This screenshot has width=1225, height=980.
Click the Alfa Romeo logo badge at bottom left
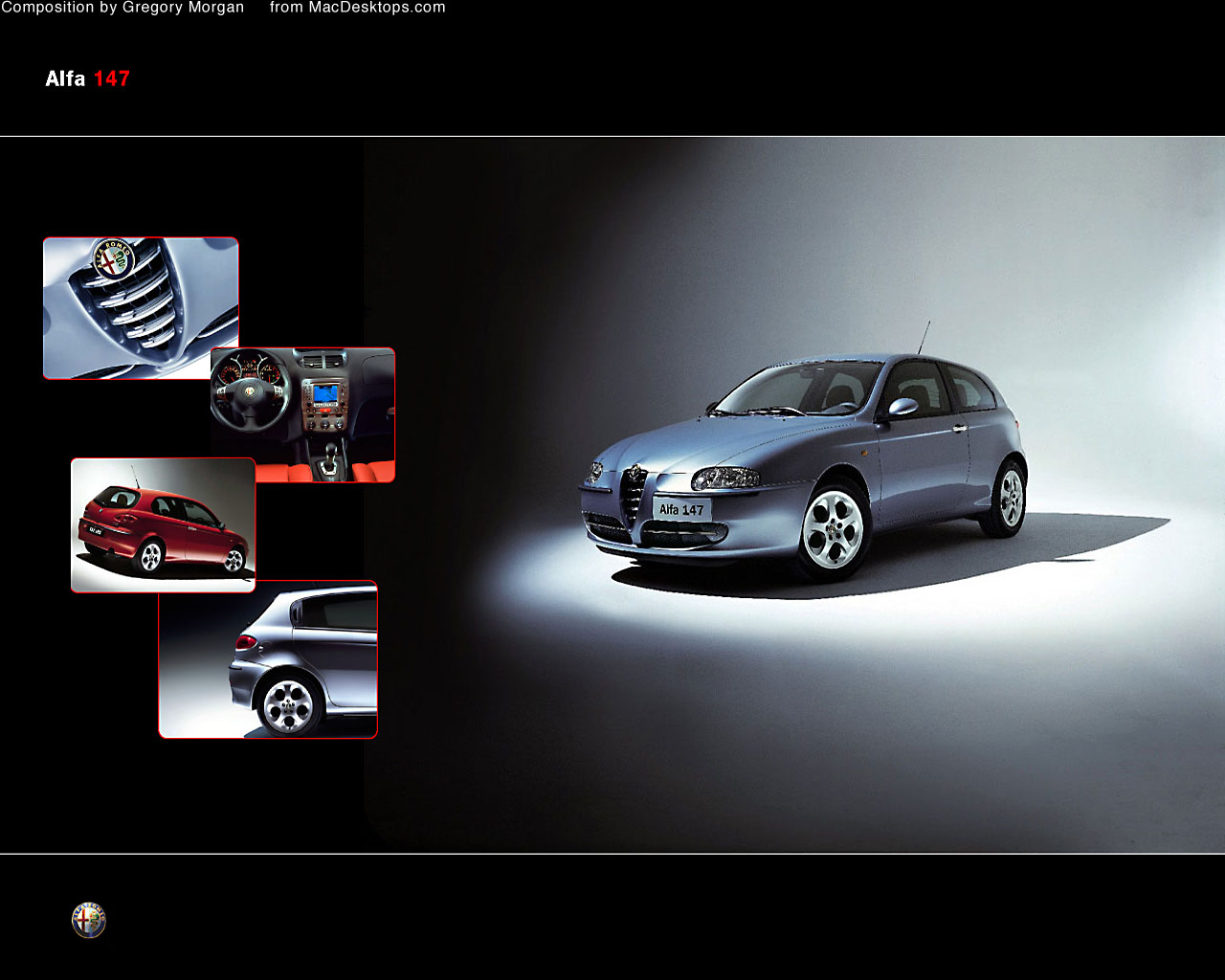tap(89, 921)
